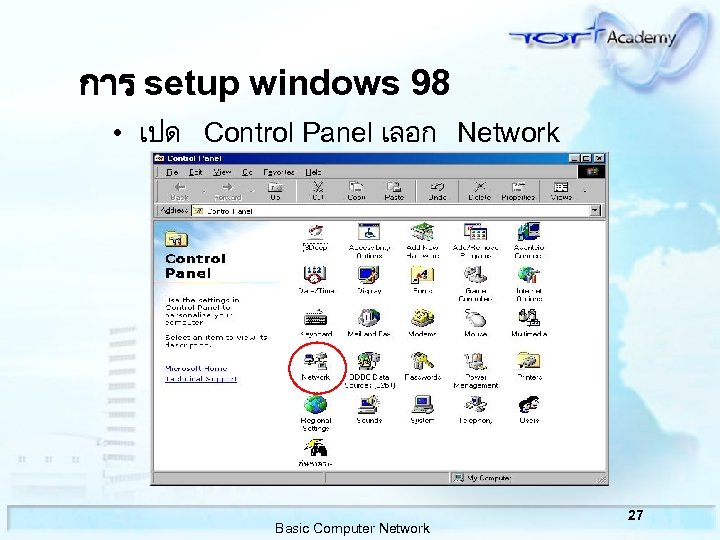Open the Passwords keys icon
The width and height of the screenshot is (720, 540).
click(x=422, y=366)
